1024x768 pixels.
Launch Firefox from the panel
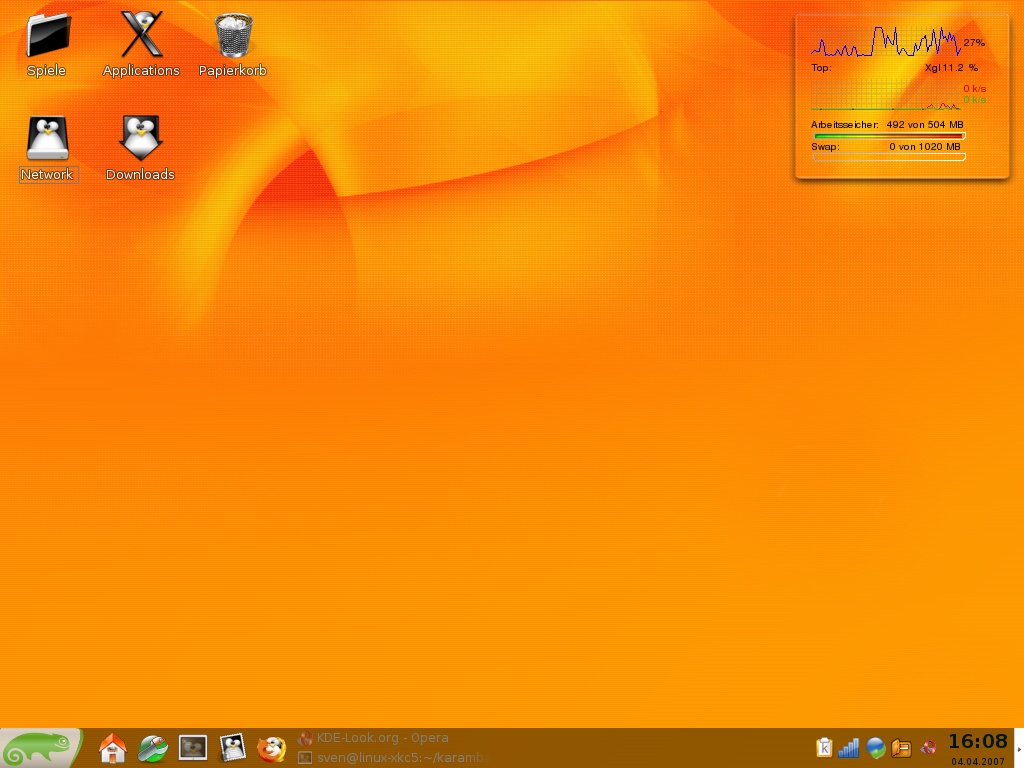tap(272, 748)
